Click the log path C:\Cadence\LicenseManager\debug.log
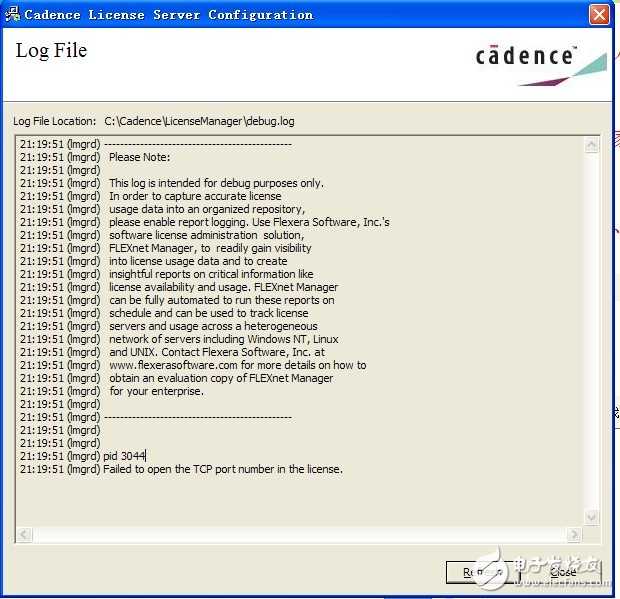Image resolution: width=620 pixels, height=599 pixels. click(199, 121)
